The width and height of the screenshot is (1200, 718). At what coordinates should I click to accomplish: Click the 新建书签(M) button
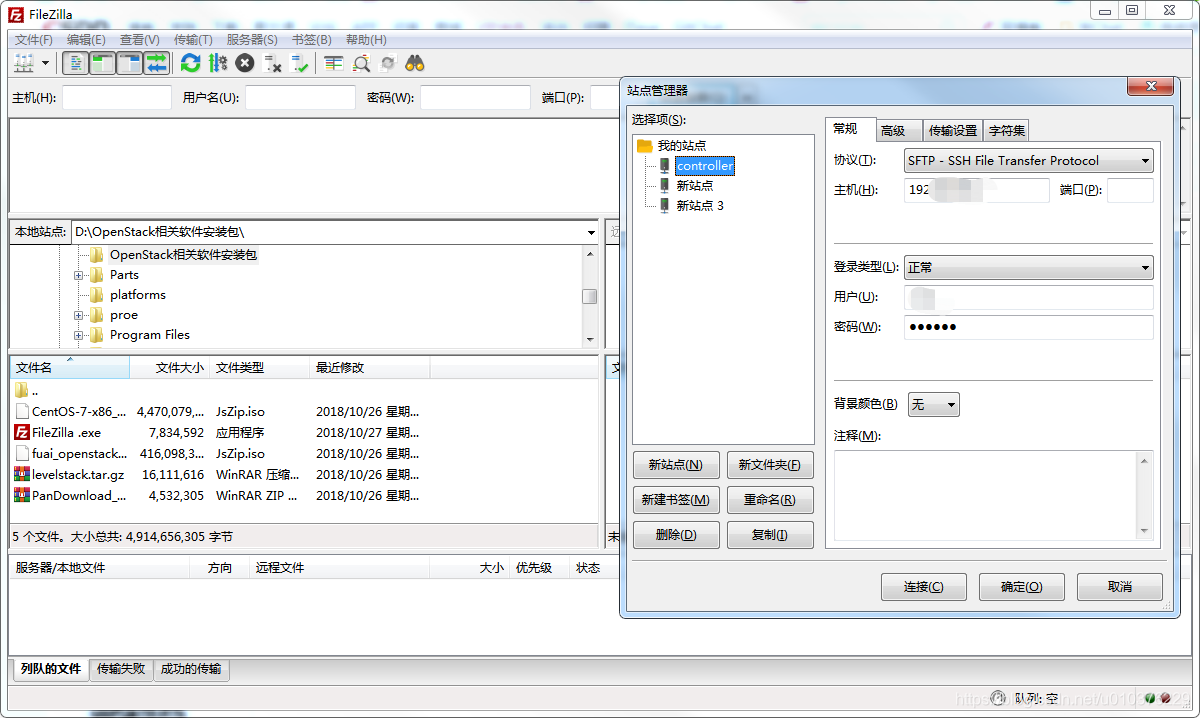(x=676, y=500)
